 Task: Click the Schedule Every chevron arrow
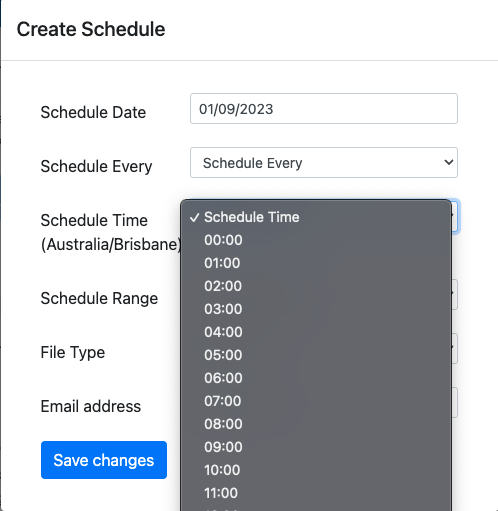(449, 163)
